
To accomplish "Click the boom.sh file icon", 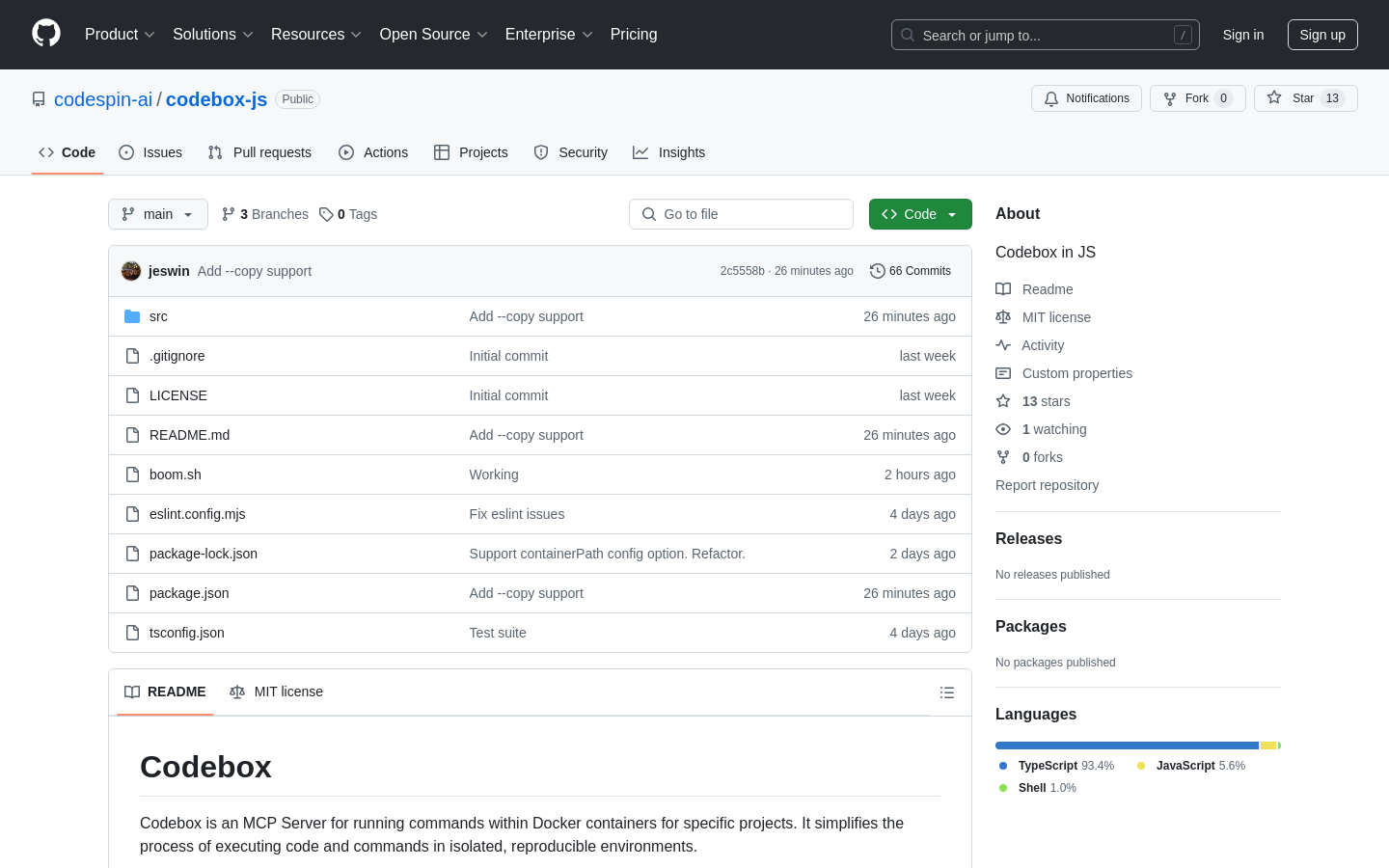I will point(132,475).
